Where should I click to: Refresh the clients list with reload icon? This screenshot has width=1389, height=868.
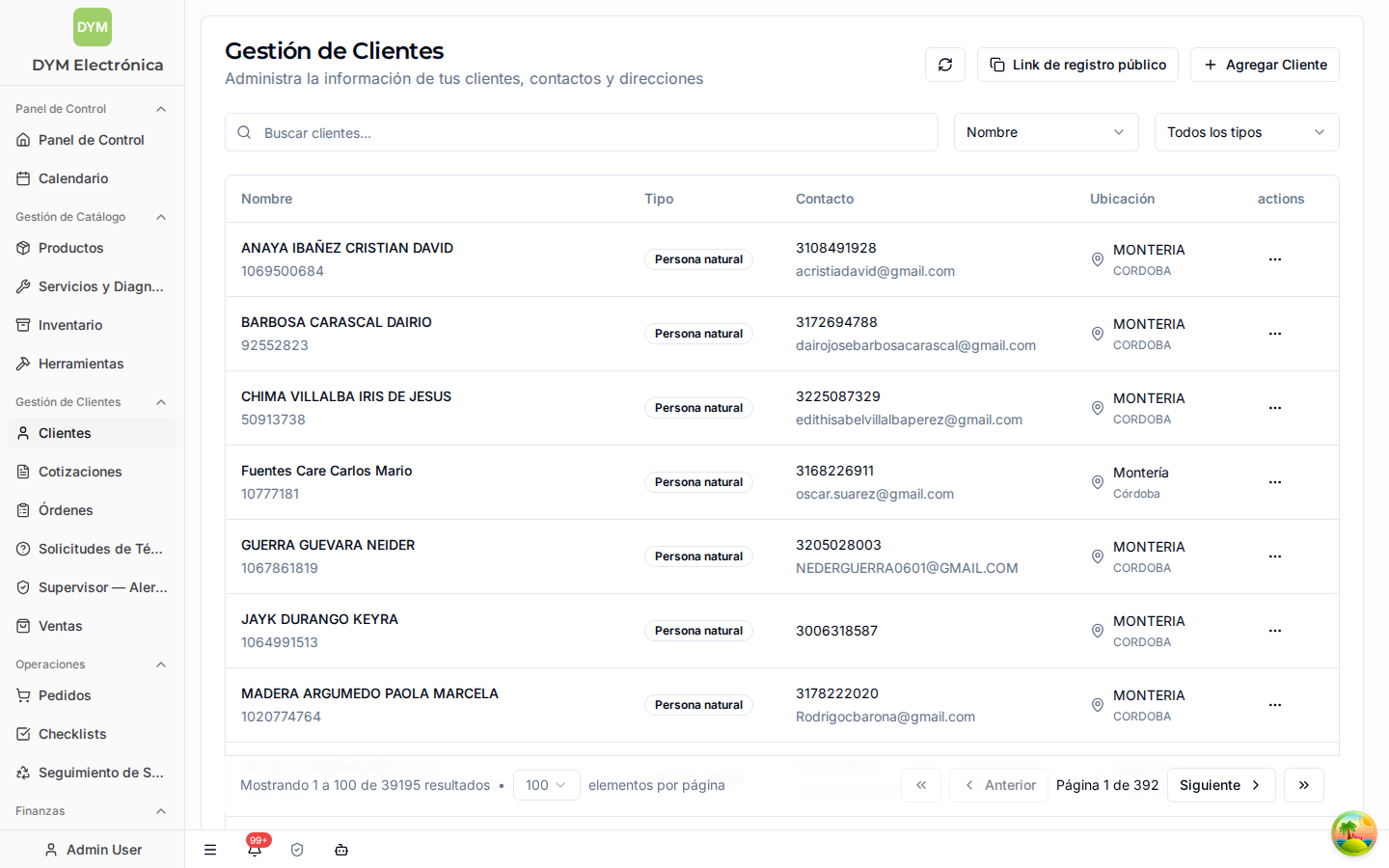pyautogui.click(x=945, y=65)
